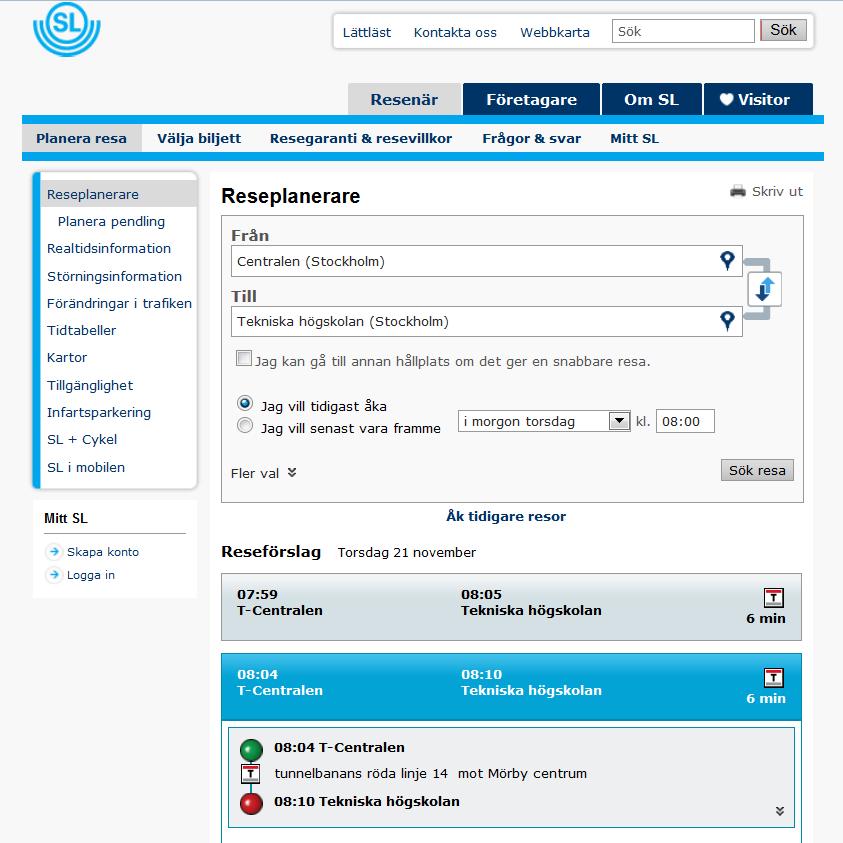843x843 pixels.
Task: Click the Från field with Centralen (Stockholm)
Action: point(487,261)
